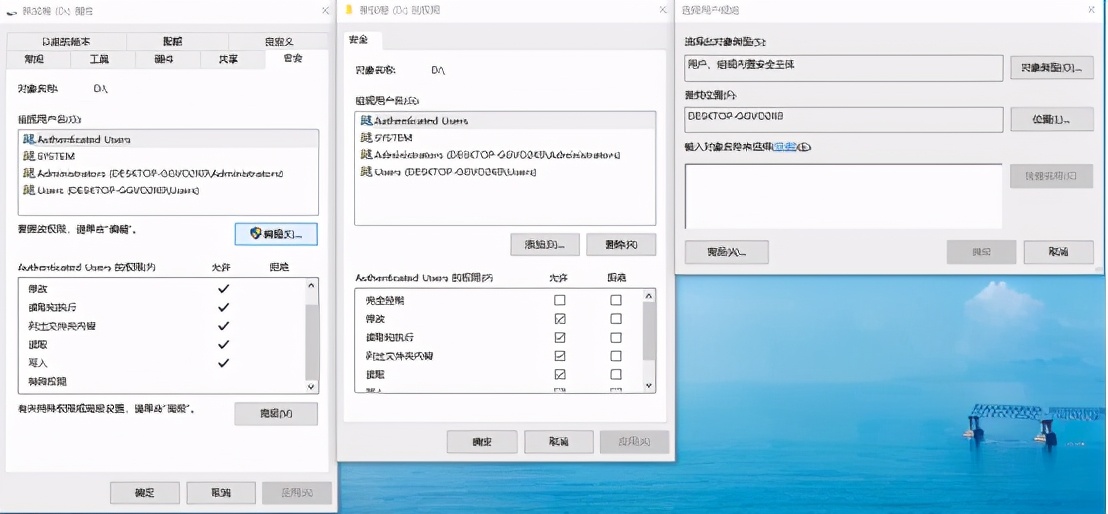The height and width of the screenshot is (514, 1108).
Task: Click Remove button in Permissions window
Action: (621, 245)
